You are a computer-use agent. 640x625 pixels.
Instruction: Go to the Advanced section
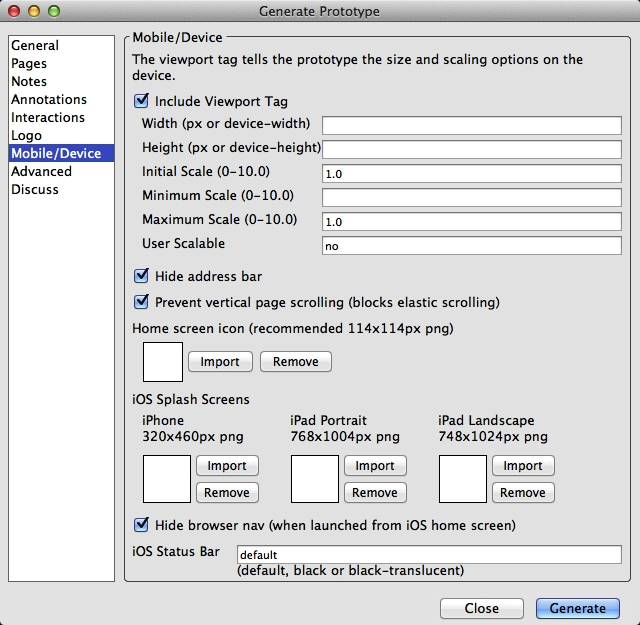coord(41,171)
